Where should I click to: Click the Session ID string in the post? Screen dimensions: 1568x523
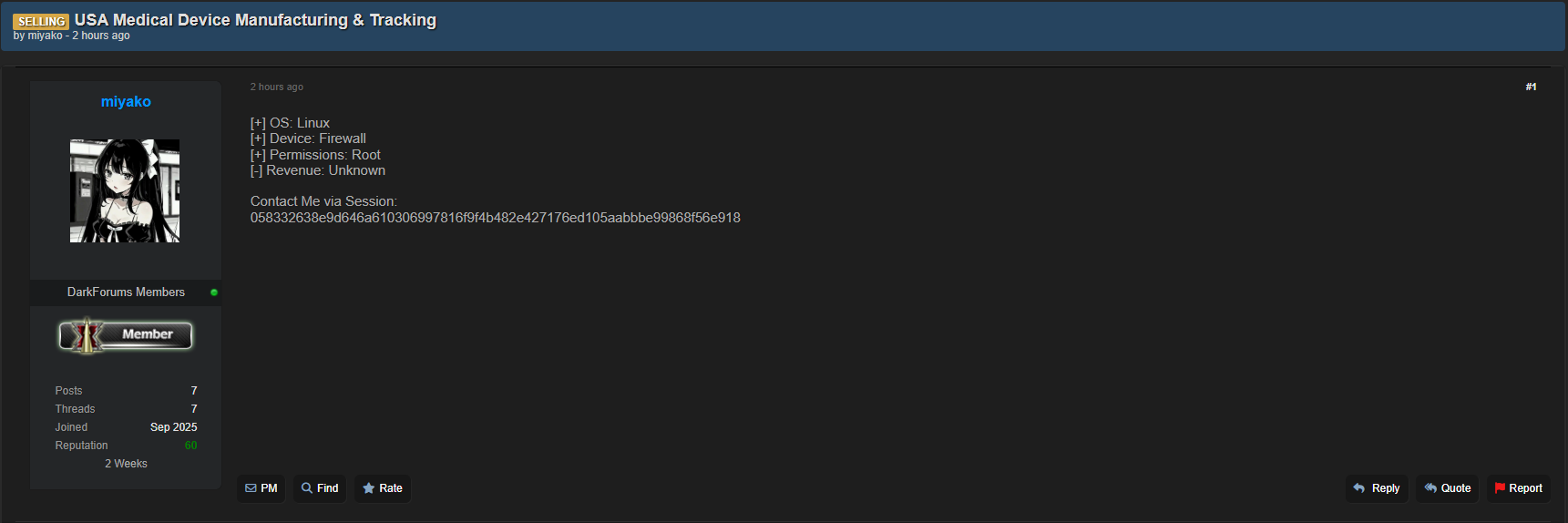495,218
